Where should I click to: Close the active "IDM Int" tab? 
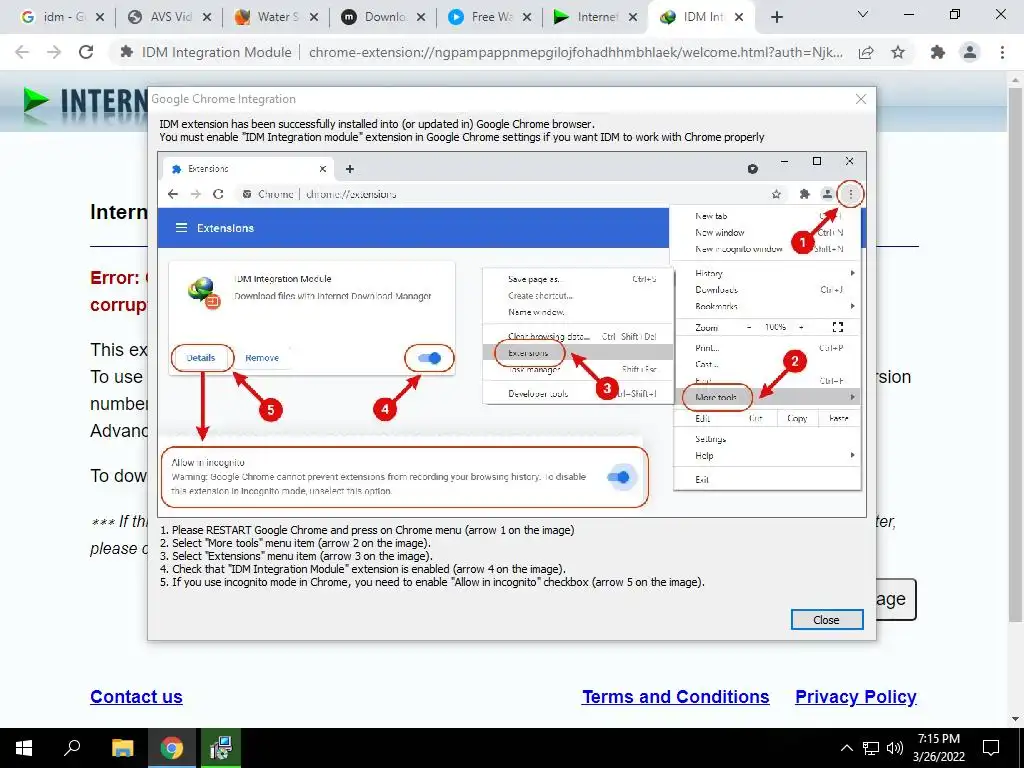click(739, 18)
